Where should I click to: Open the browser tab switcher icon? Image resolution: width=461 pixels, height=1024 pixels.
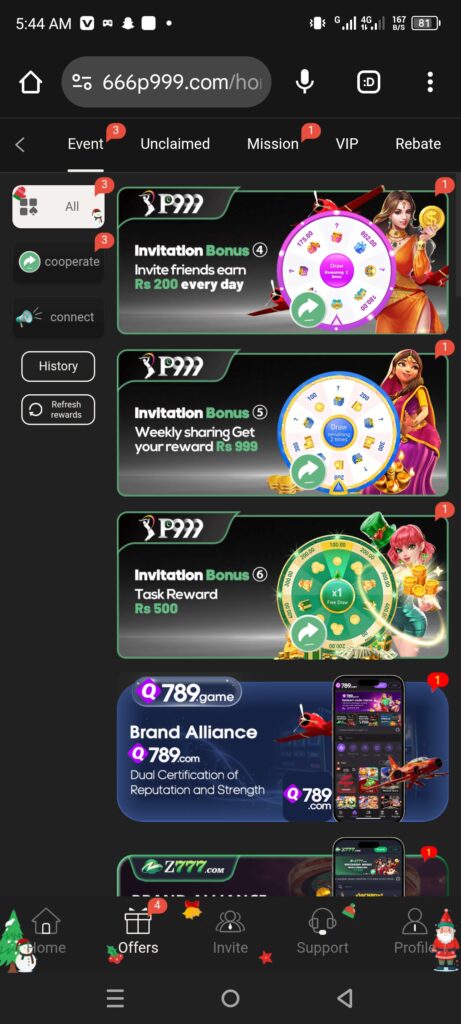[369, 82]
